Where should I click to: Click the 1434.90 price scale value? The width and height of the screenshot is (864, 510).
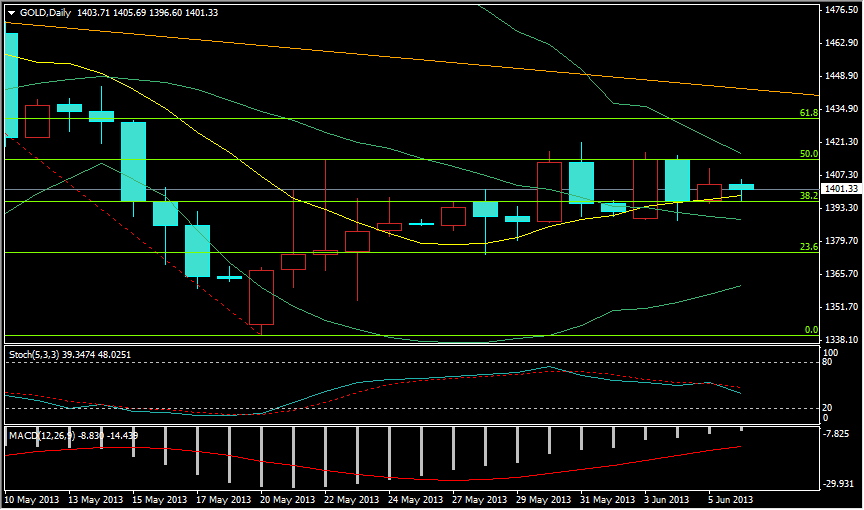tap(841, 108)
